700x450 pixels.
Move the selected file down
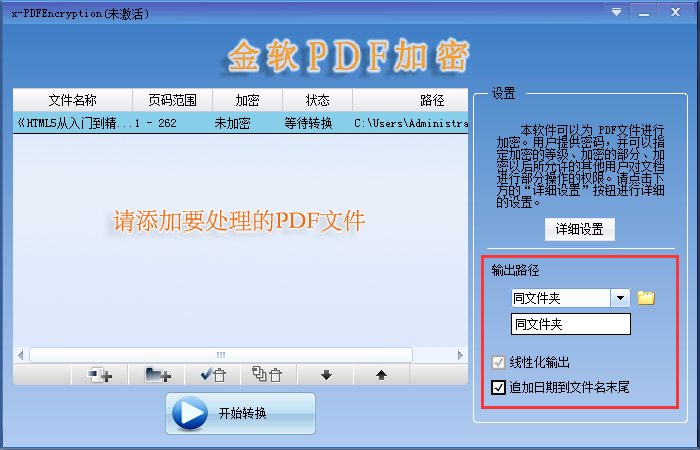326,375
